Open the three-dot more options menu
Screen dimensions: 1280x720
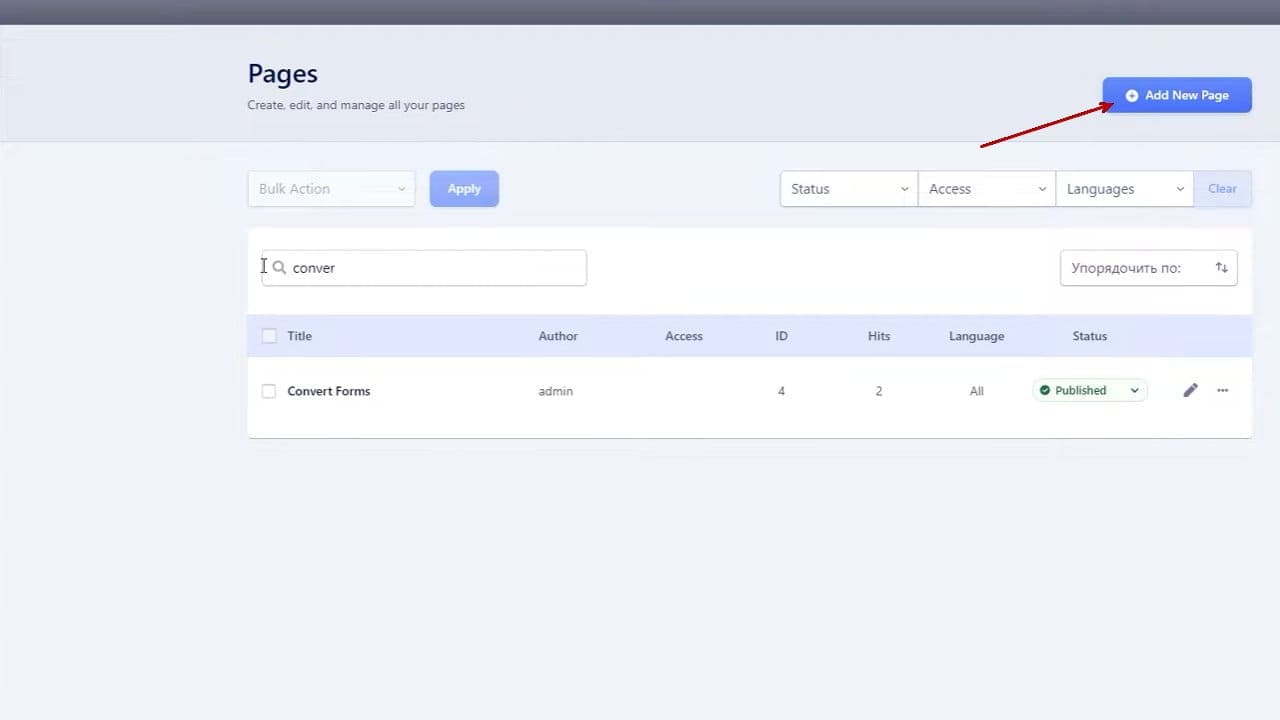click(x=1222, y=391)
